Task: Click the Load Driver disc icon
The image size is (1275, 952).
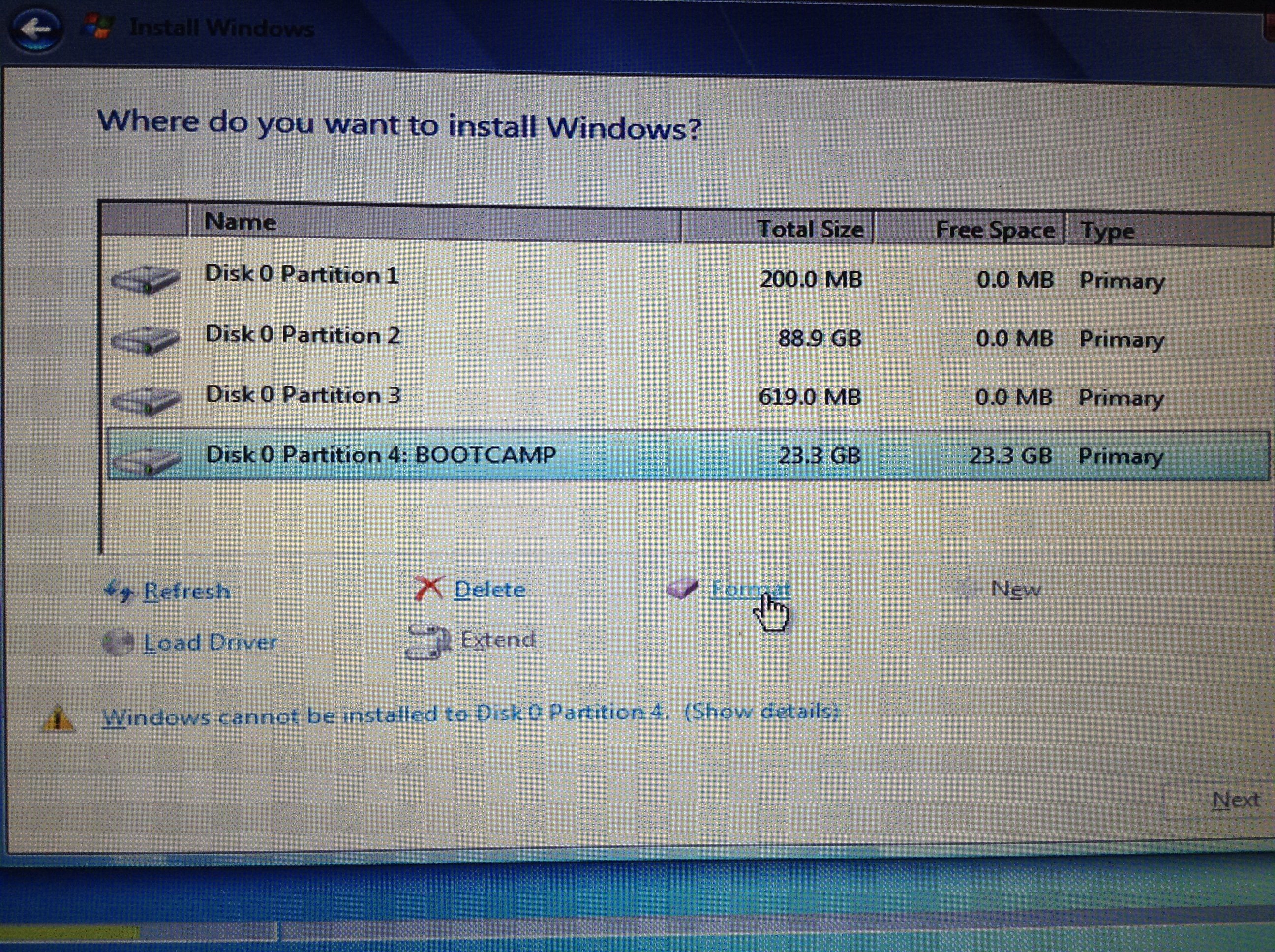Action: (x=118, y=643)
